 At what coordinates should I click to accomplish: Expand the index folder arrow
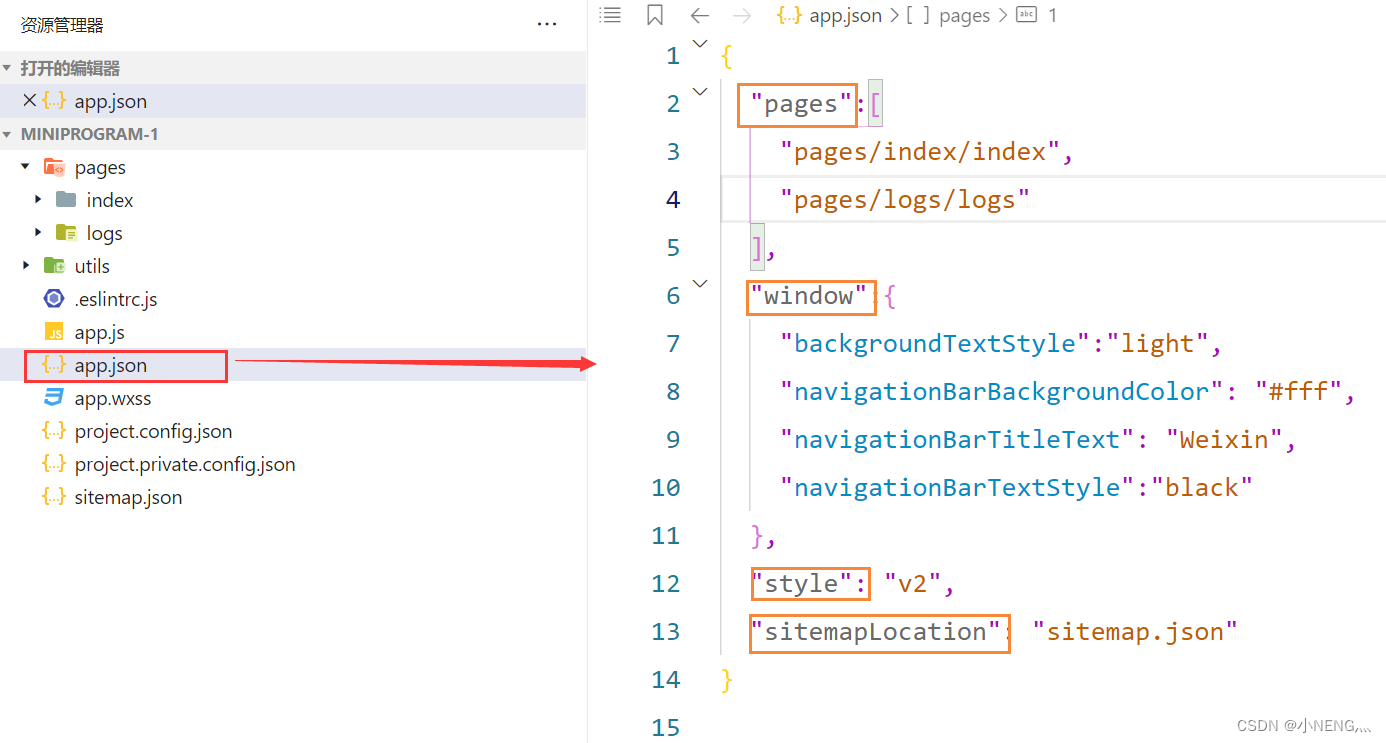tap(38, 200)
